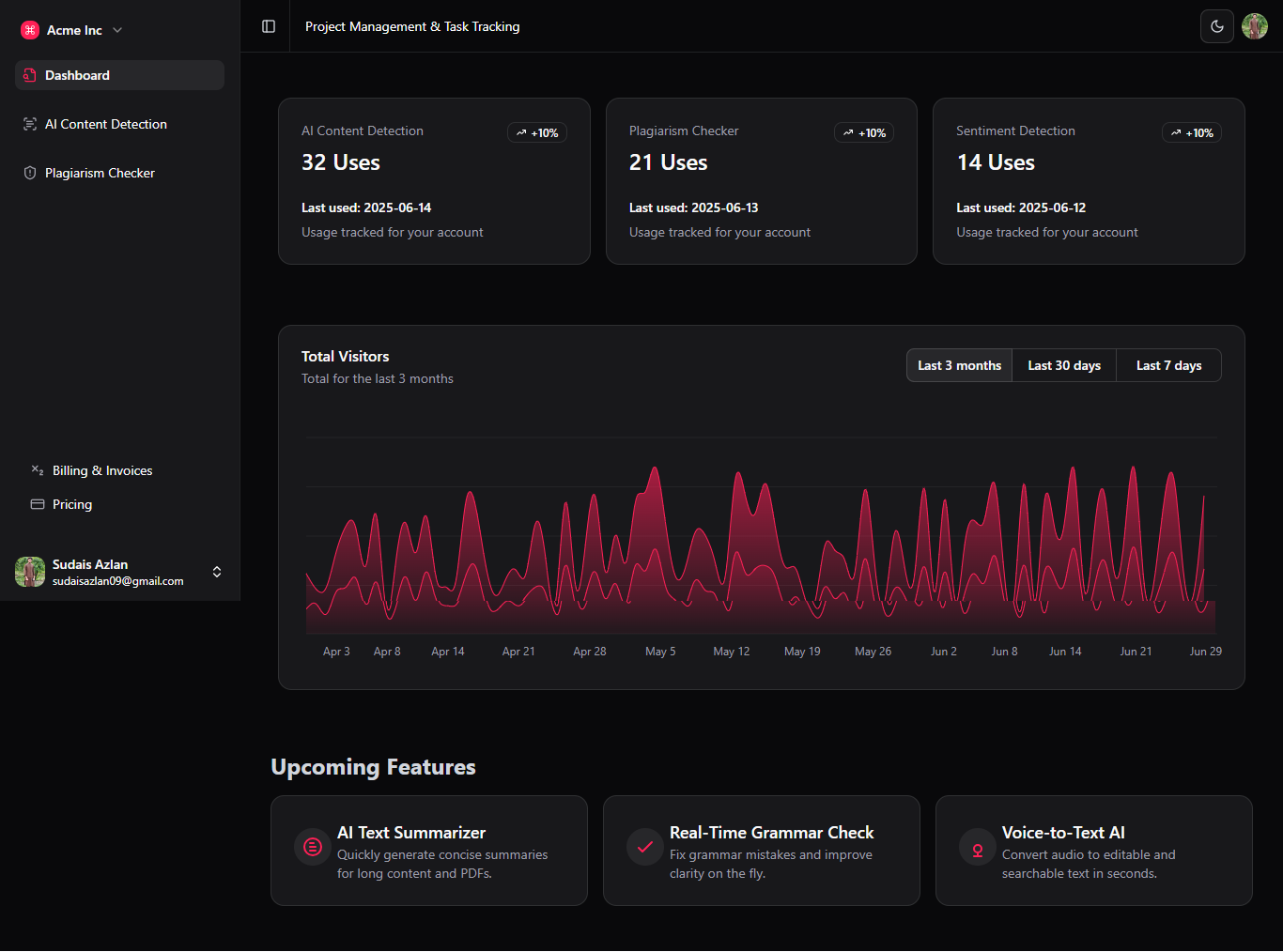This screenshot has height=952, width=1283.
Task: Open the user avatar in header
Action: [1255, 26]
